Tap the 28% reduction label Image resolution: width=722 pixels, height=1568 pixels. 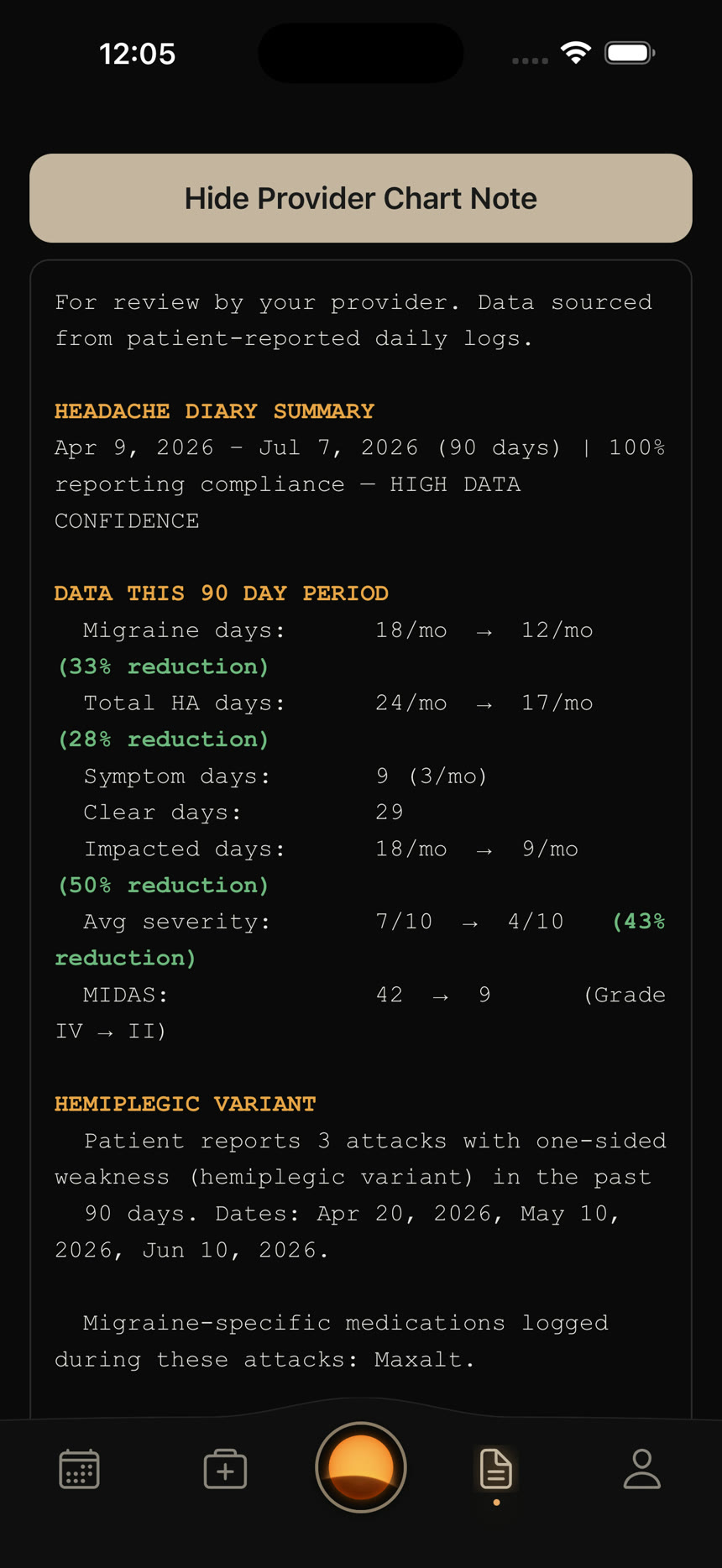tap(163, 740)
